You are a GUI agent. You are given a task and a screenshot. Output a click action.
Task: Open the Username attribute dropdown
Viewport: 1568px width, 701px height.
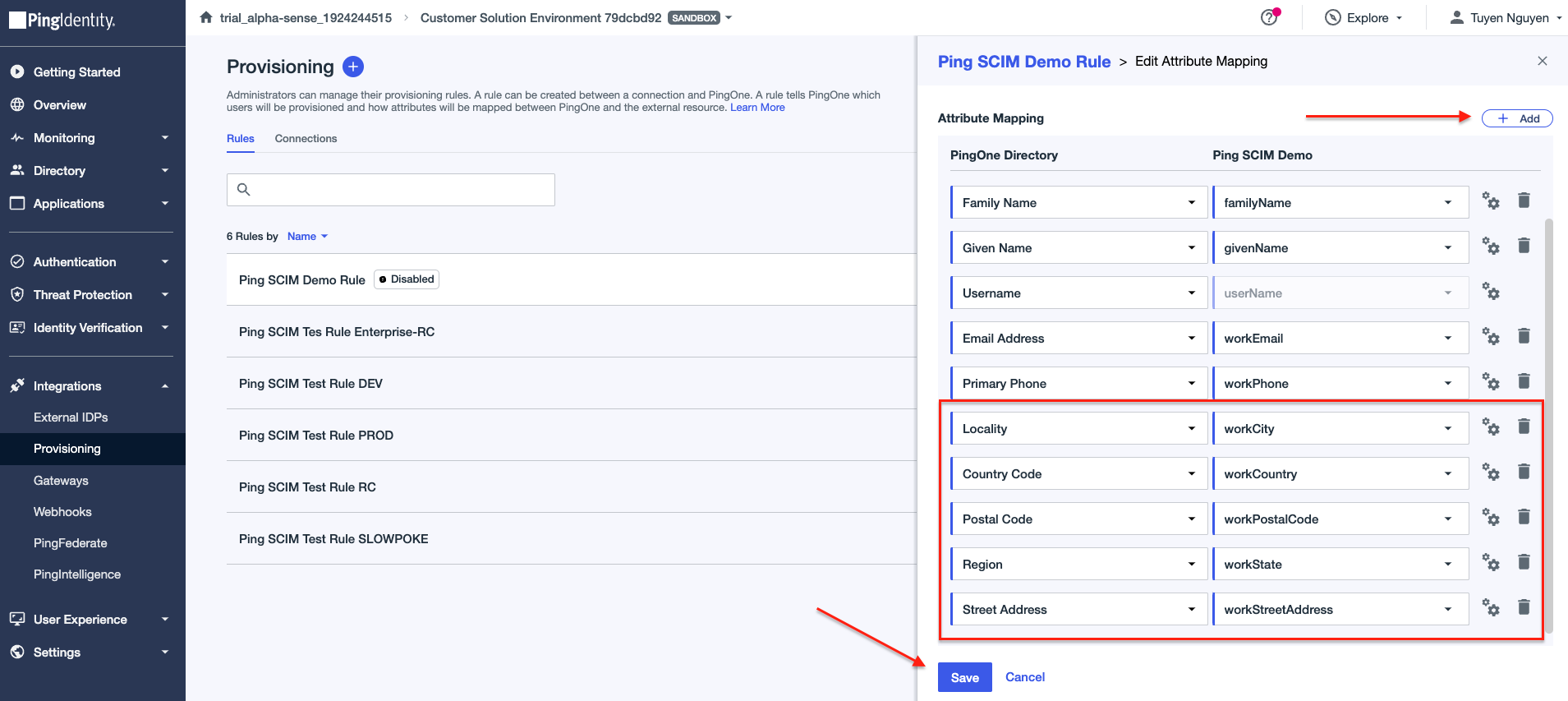1079,293
